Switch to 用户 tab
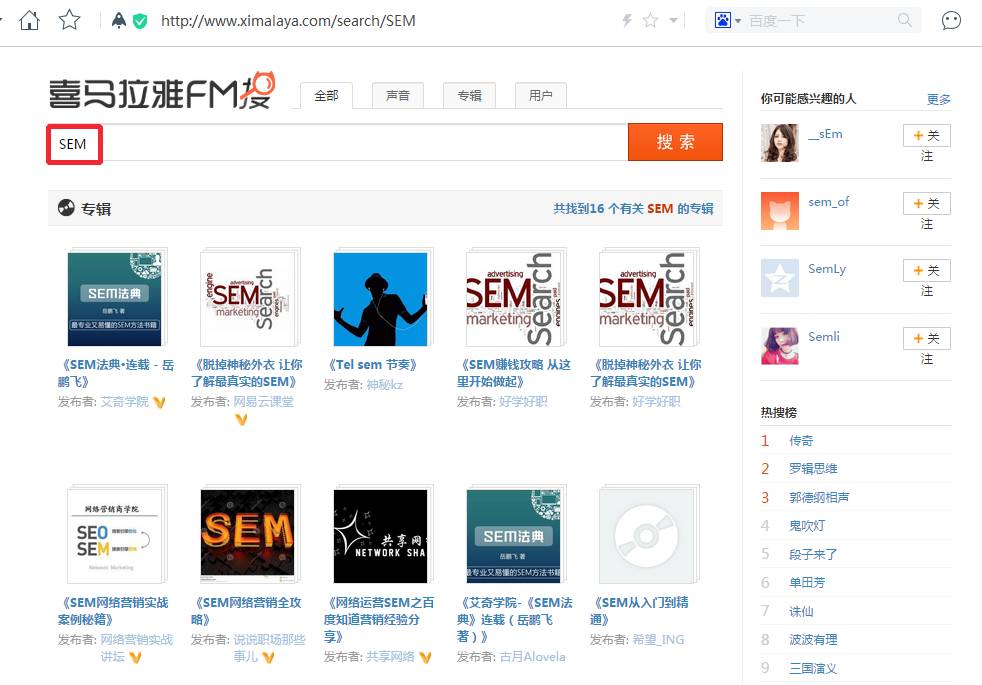The width and height of the screenshot is (982, 685). tap(540, 96)
